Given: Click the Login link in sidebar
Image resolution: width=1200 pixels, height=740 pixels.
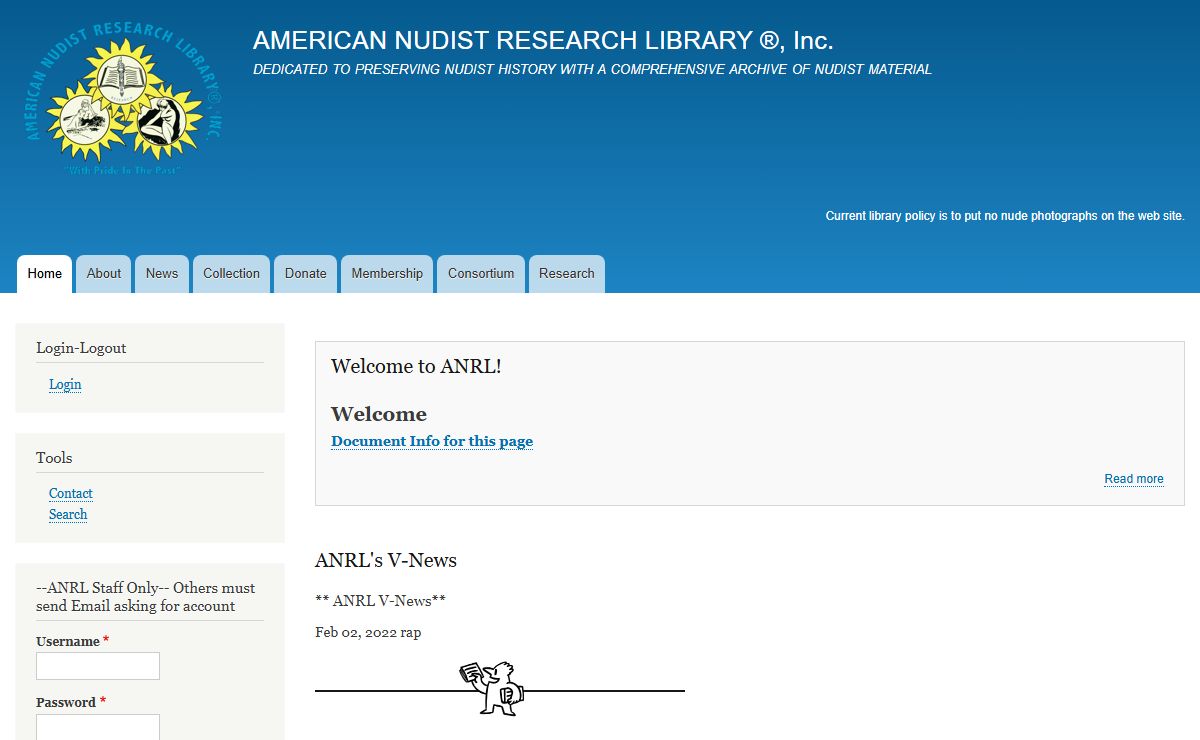Looking at the screenshot, I should click(65, 384).
